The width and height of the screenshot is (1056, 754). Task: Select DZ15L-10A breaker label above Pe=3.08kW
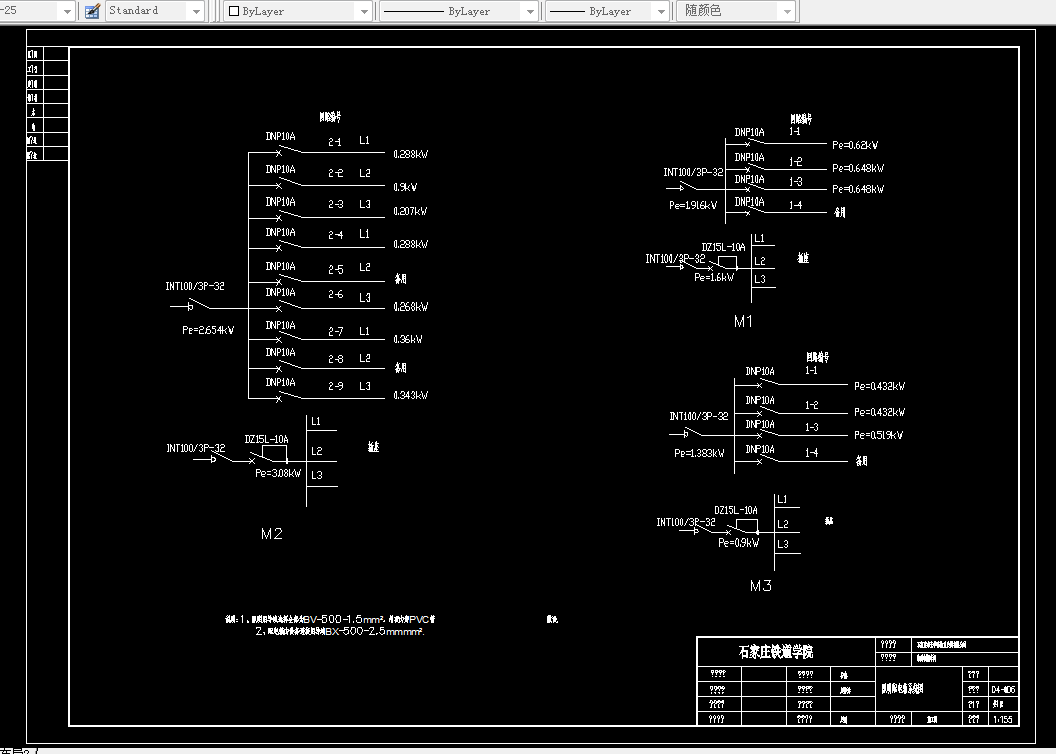pos(266,439)
